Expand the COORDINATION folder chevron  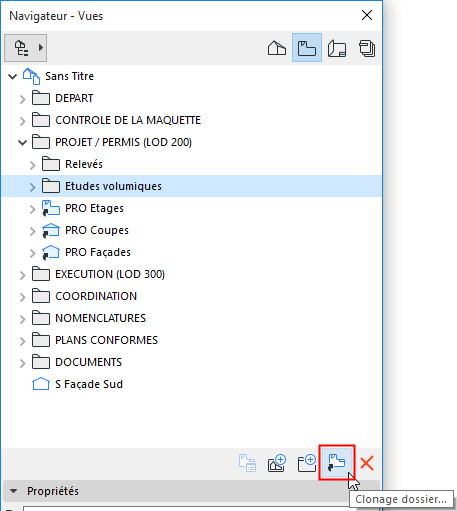[x=22, y=297]
